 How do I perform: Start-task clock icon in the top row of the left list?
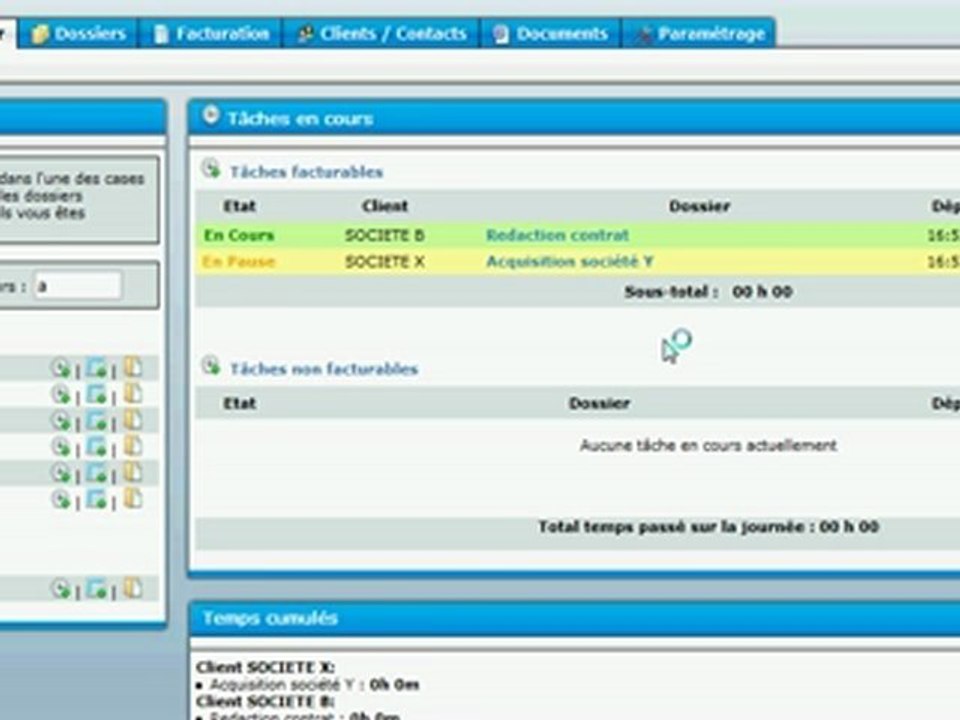point(61,367)
